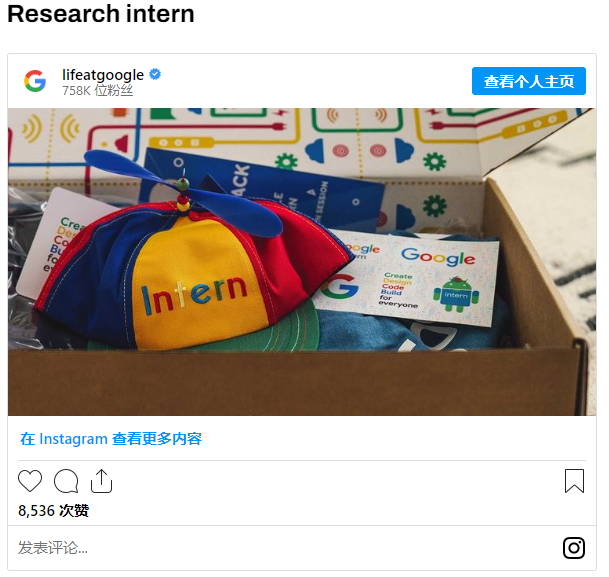Click the 758K 位粉丝 follower count
The height and width of the screenshot is (577, 609).
(x=97, y=90)
